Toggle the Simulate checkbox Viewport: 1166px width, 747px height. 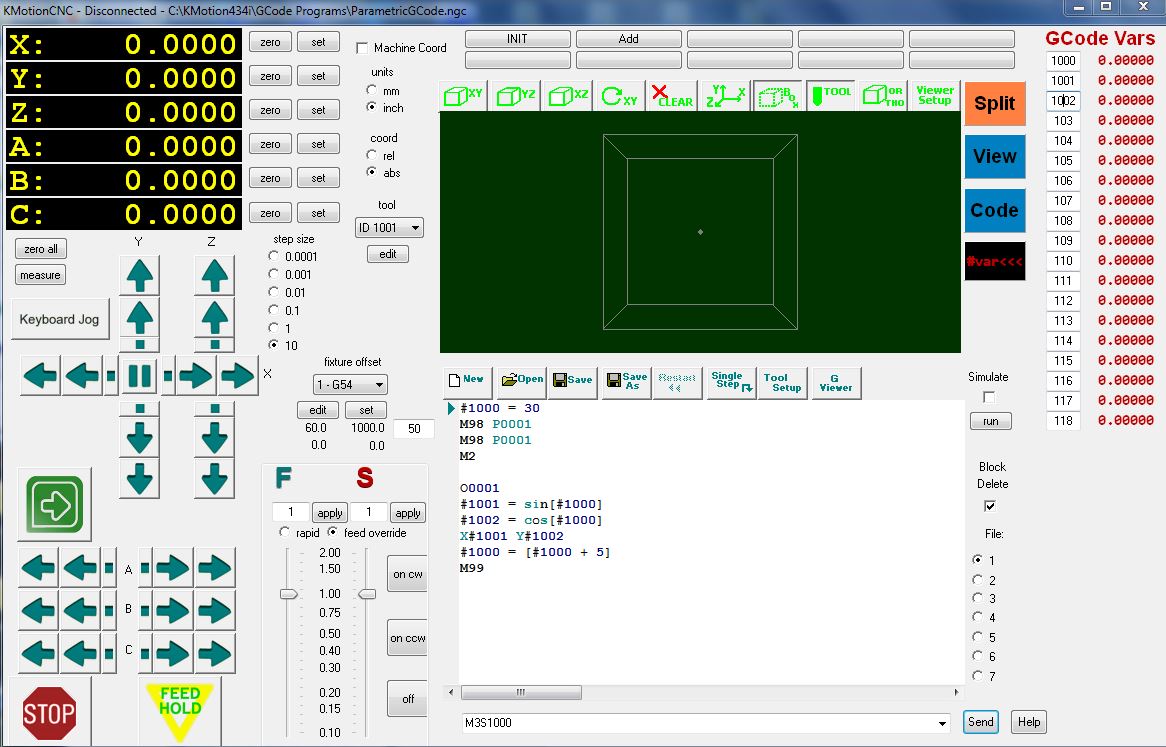click(989, 398)
